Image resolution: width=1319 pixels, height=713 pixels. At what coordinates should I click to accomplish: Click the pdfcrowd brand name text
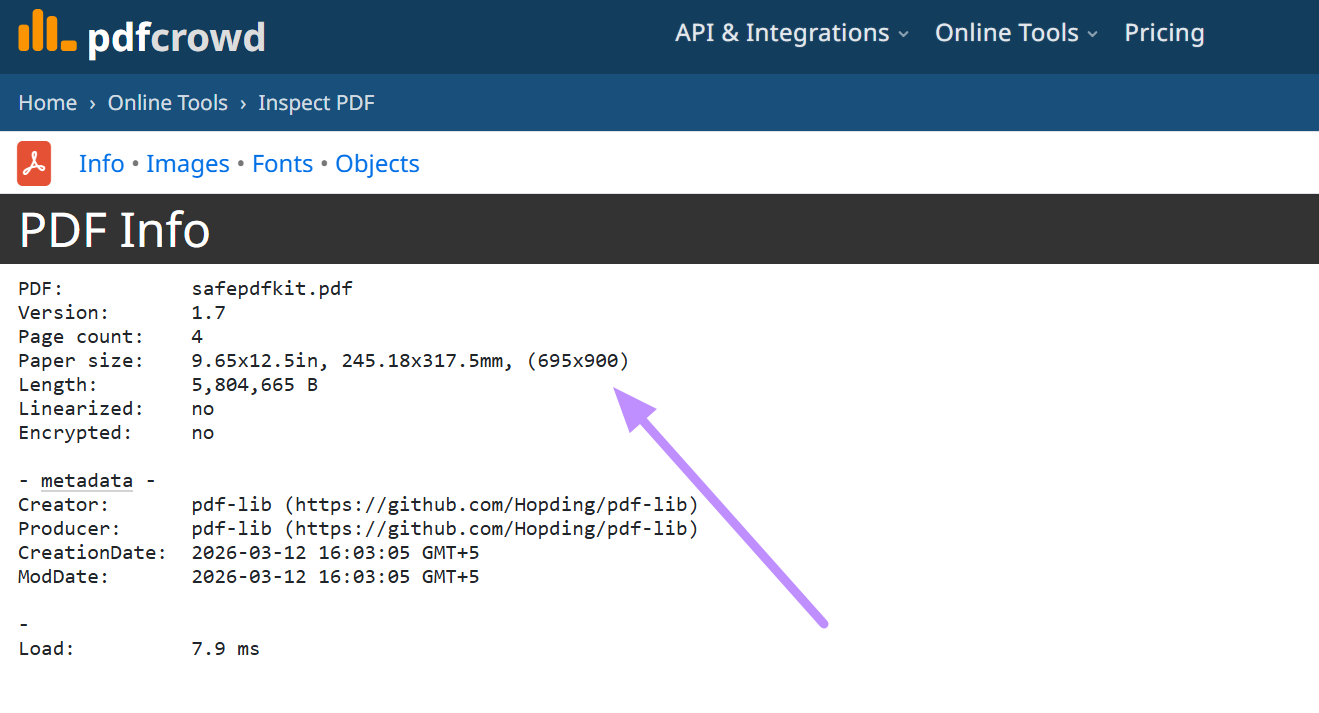pos(177,38)
